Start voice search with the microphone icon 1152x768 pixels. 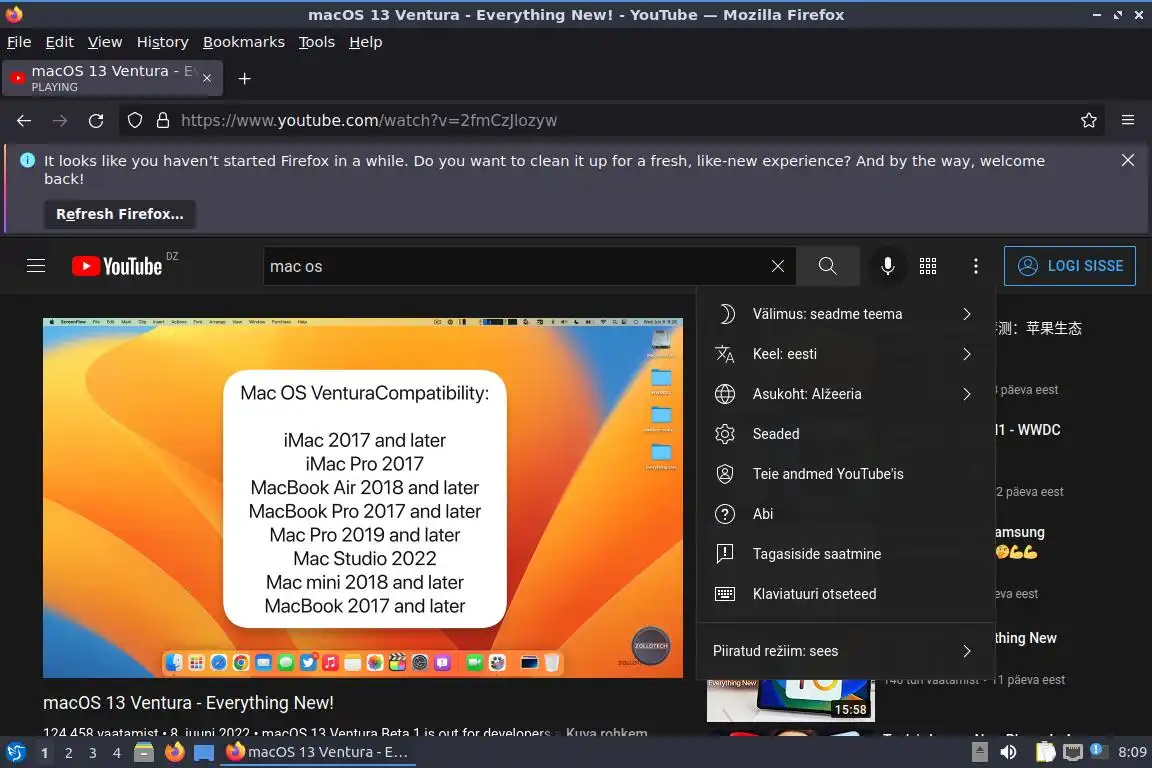888,266
